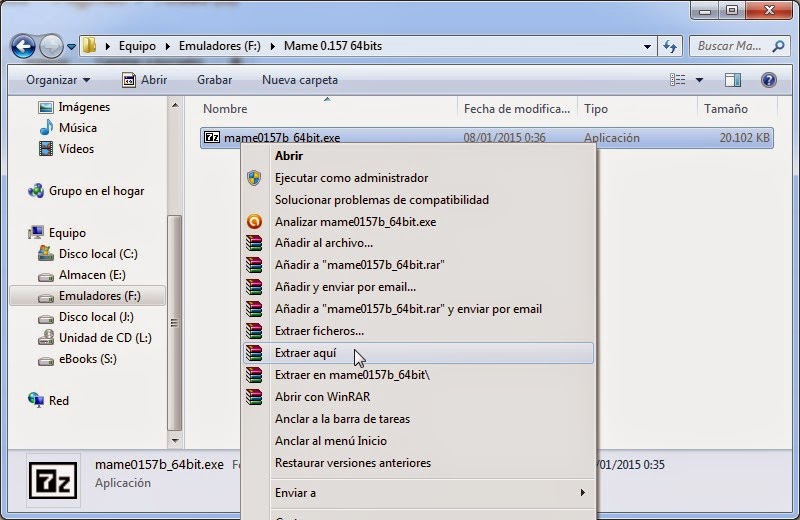Choose Añadir al archivo... entry
800x520 pixels.
coord(418,243)
